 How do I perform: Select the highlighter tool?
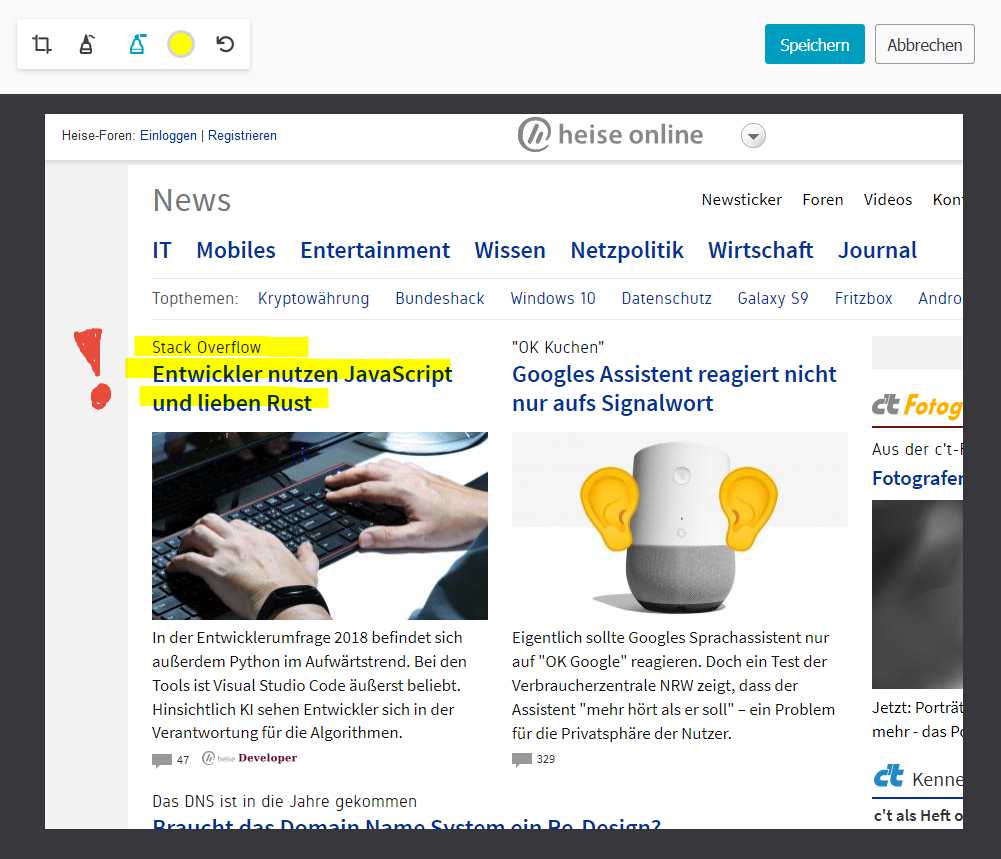pos(137,44)
